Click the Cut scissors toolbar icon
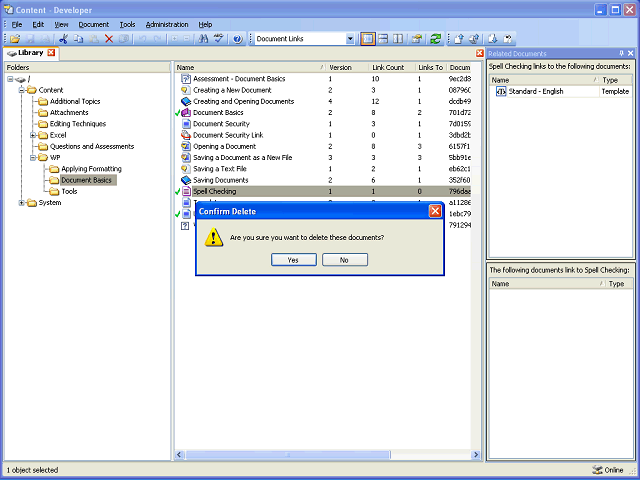This screenshot has width=640, height=480. click(63, 39)
